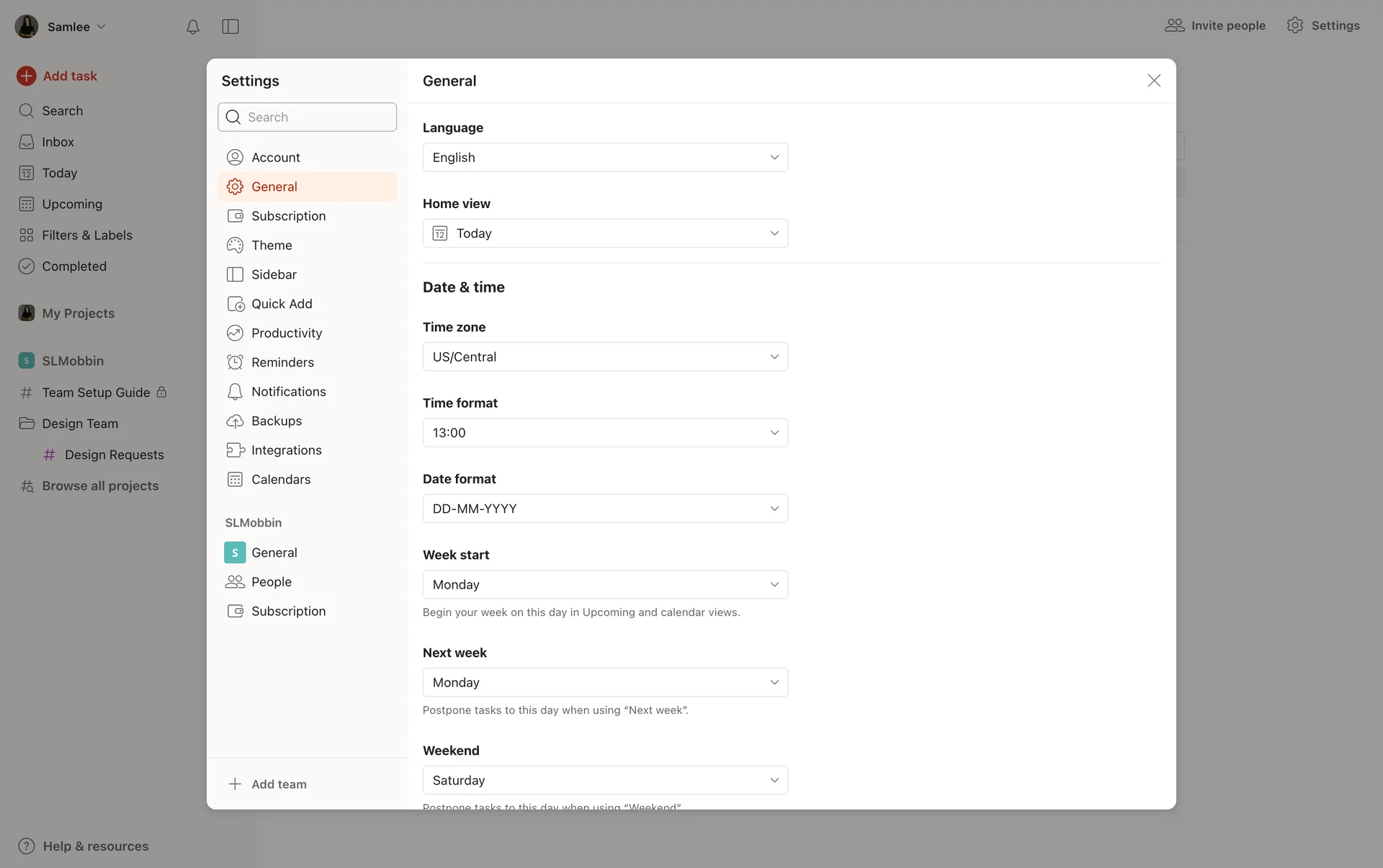Click Invite people link

[1215, 26]
